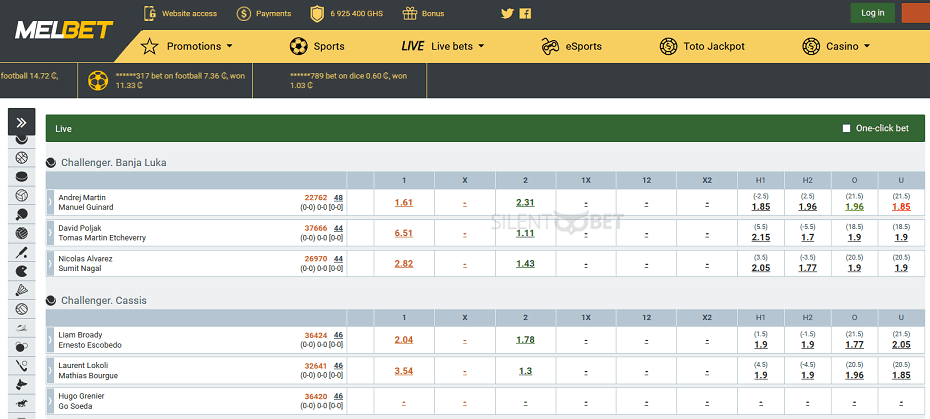Select odds 6.51 for David Poljak

403,233
